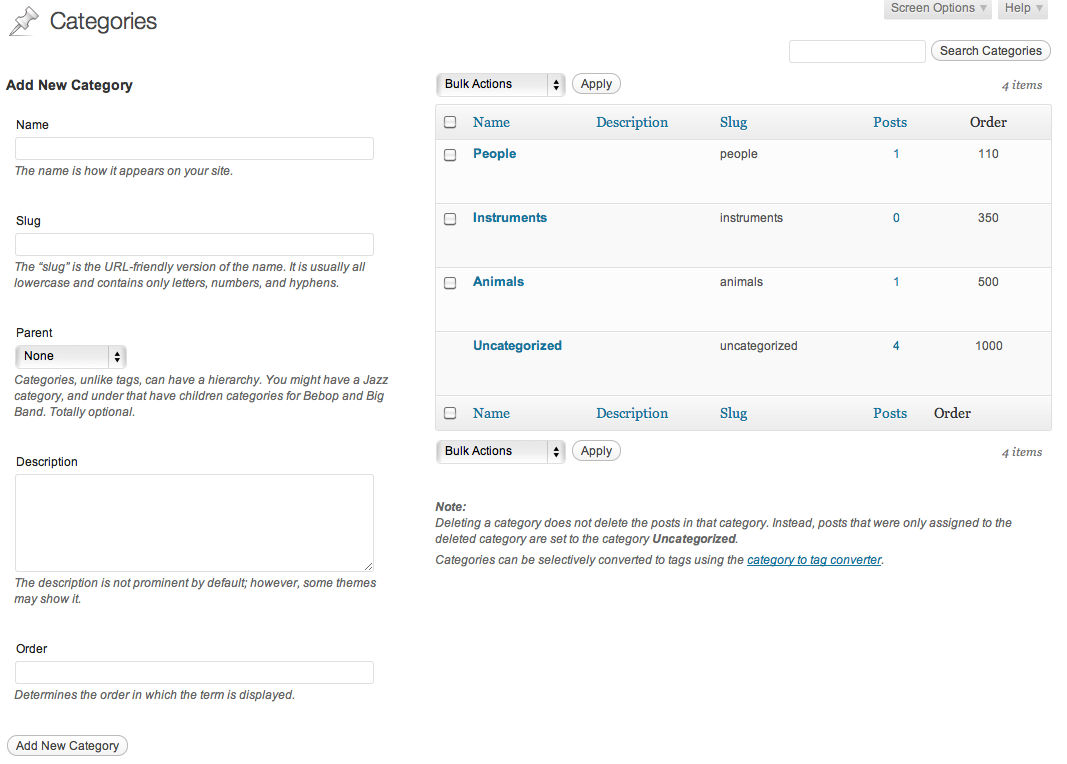This screenshot has width=1067, height=764.
Task: Open the Uncategorized category link
Action: (517, 346)
